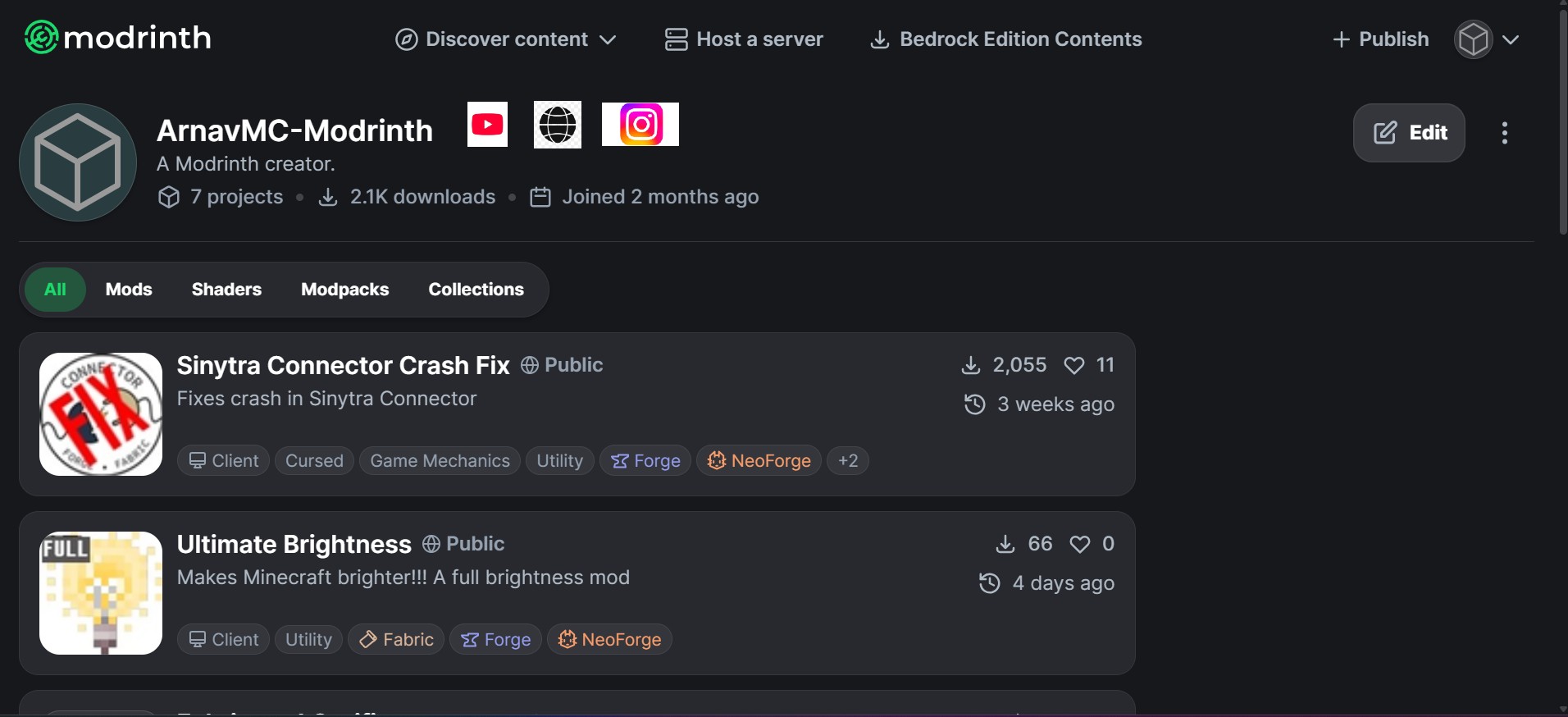The height and width of the screenshot is (717, 1568).
Task: Open the Instagram profile link icon
Action: (x=640, y=125)
